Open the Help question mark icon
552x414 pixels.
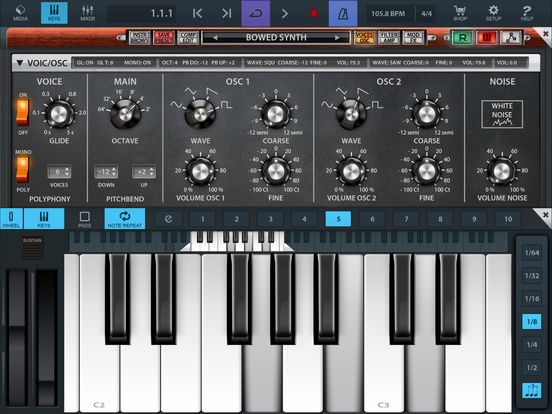coord(527,13)
